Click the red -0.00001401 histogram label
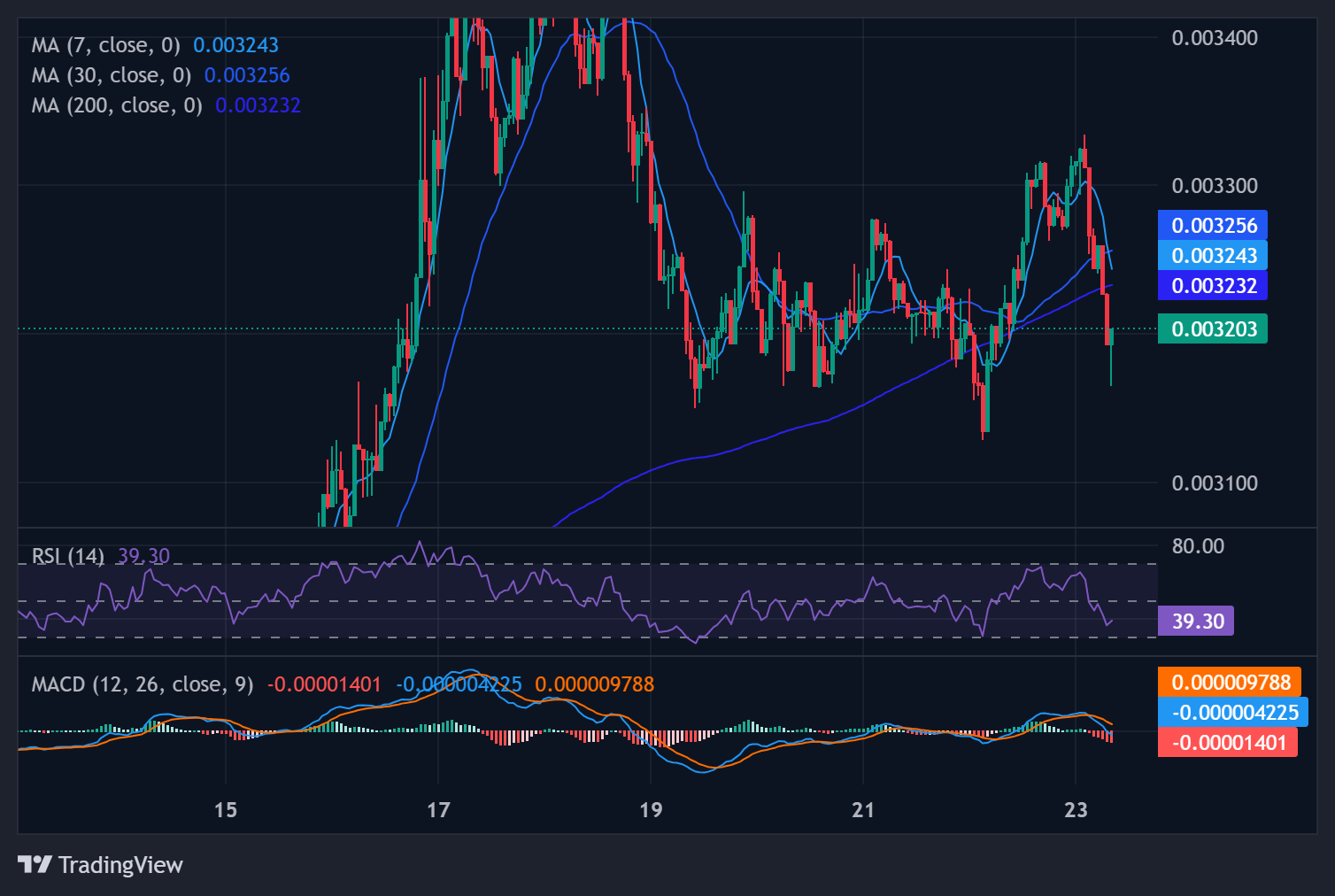Screen dimensions: 1335x896 (1228, 743)
